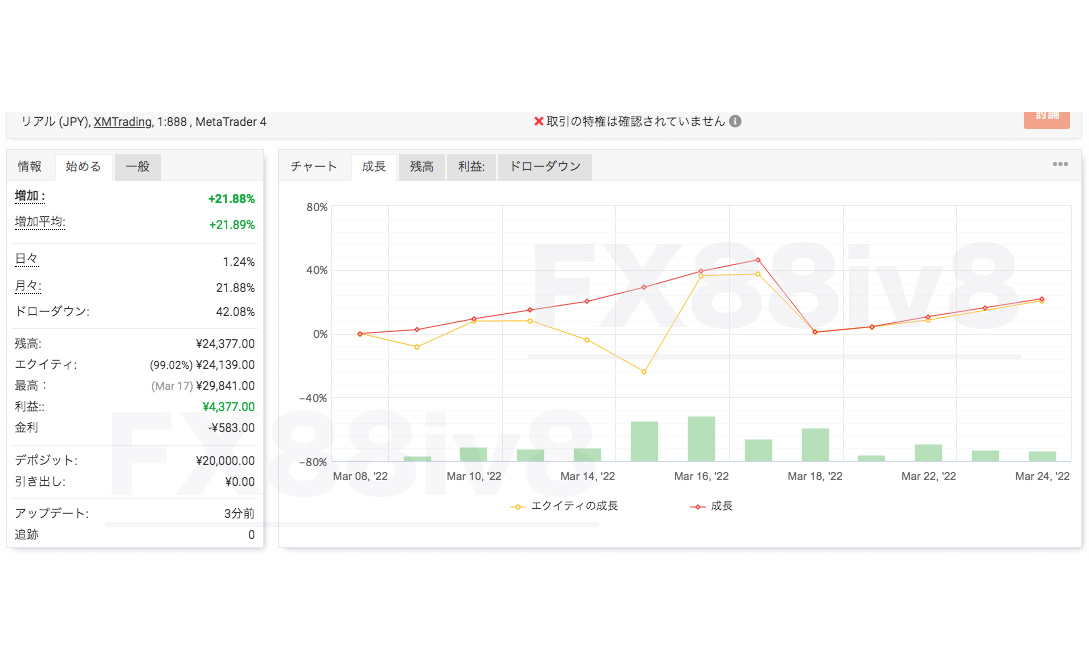The width and height of the screenshot is (1089, 671).
Task: Click the リアル (JPY) account type text
Action: [54, 122]
